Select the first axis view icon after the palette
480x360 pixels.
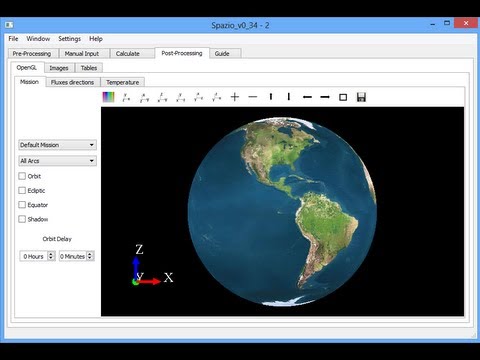[126, 97]
